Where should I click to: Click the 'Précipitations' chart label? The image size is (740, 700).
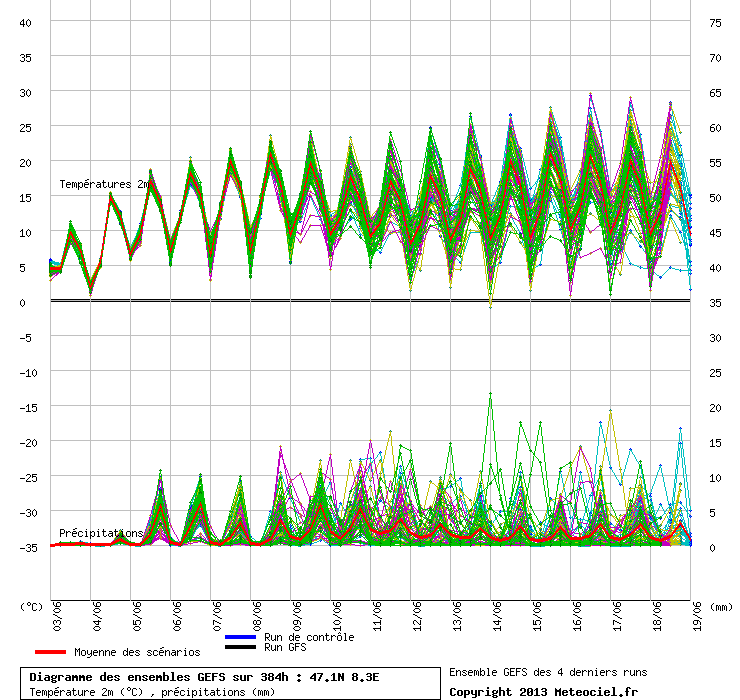(101, 533)
